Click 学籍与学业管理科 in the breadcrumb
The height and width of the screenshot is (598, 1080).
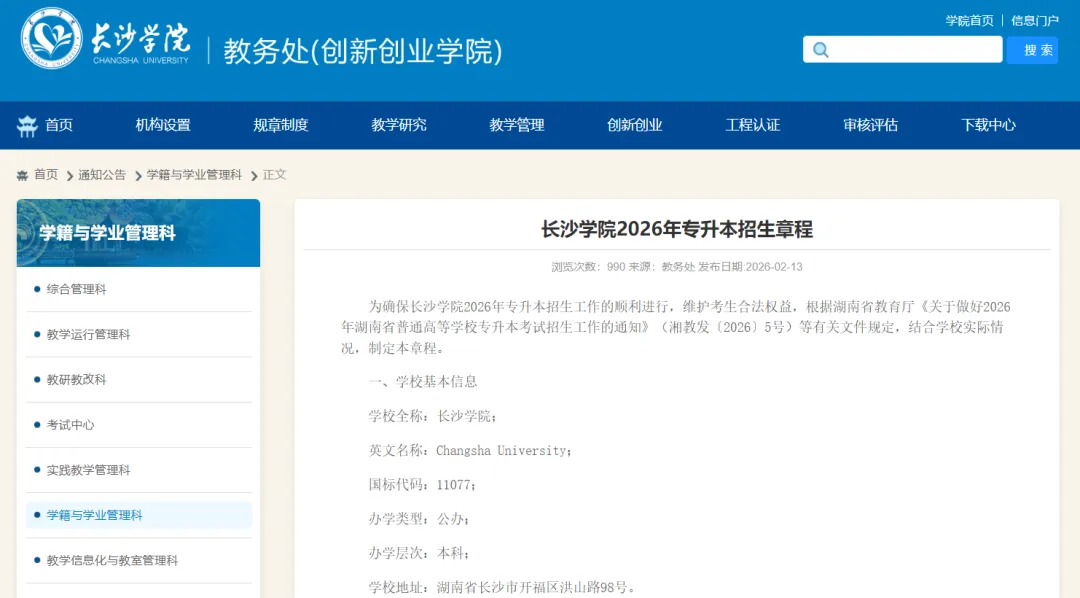coord(194,175)
